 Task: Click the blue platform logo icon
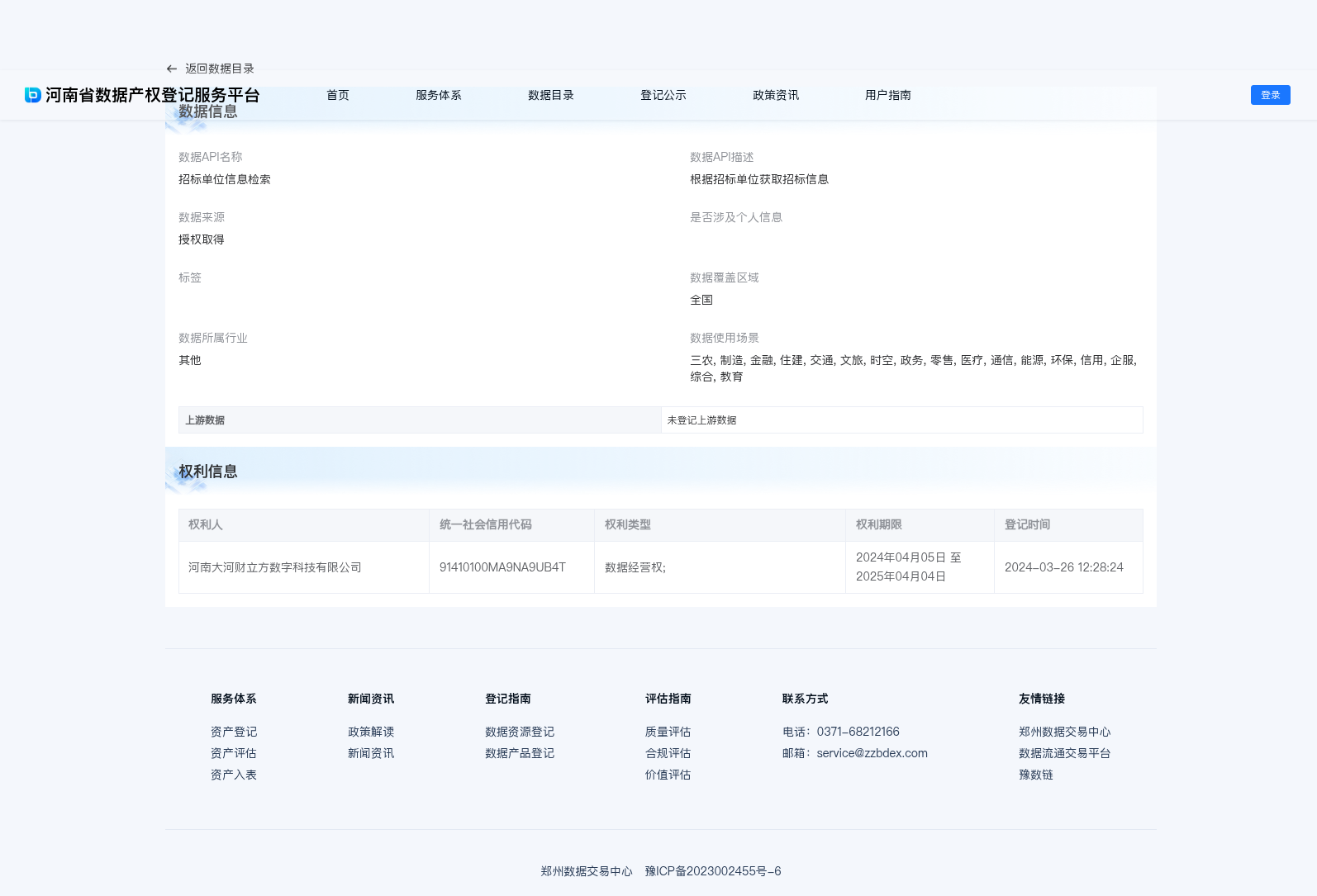[33, 95]
